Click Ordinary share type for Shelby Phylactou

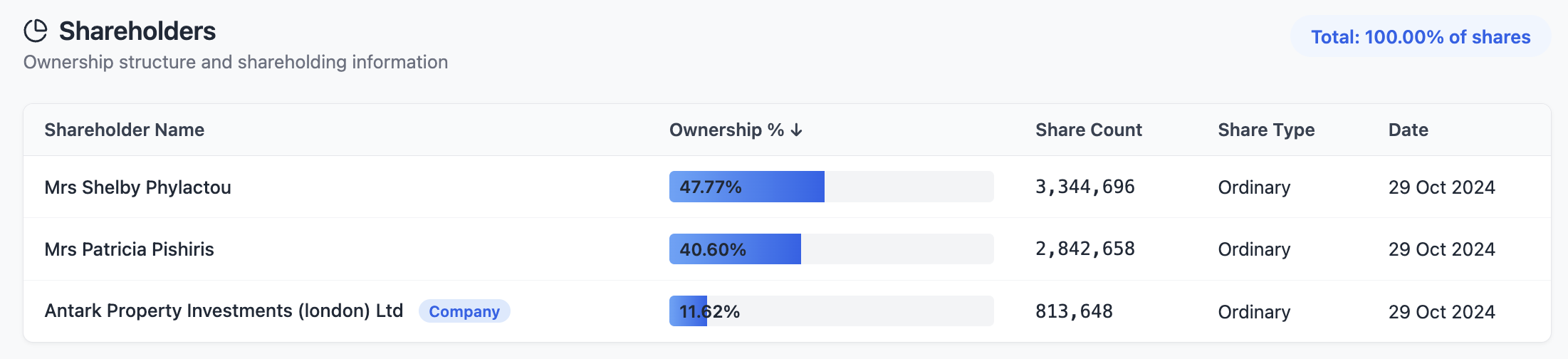tap(1254, 187)
